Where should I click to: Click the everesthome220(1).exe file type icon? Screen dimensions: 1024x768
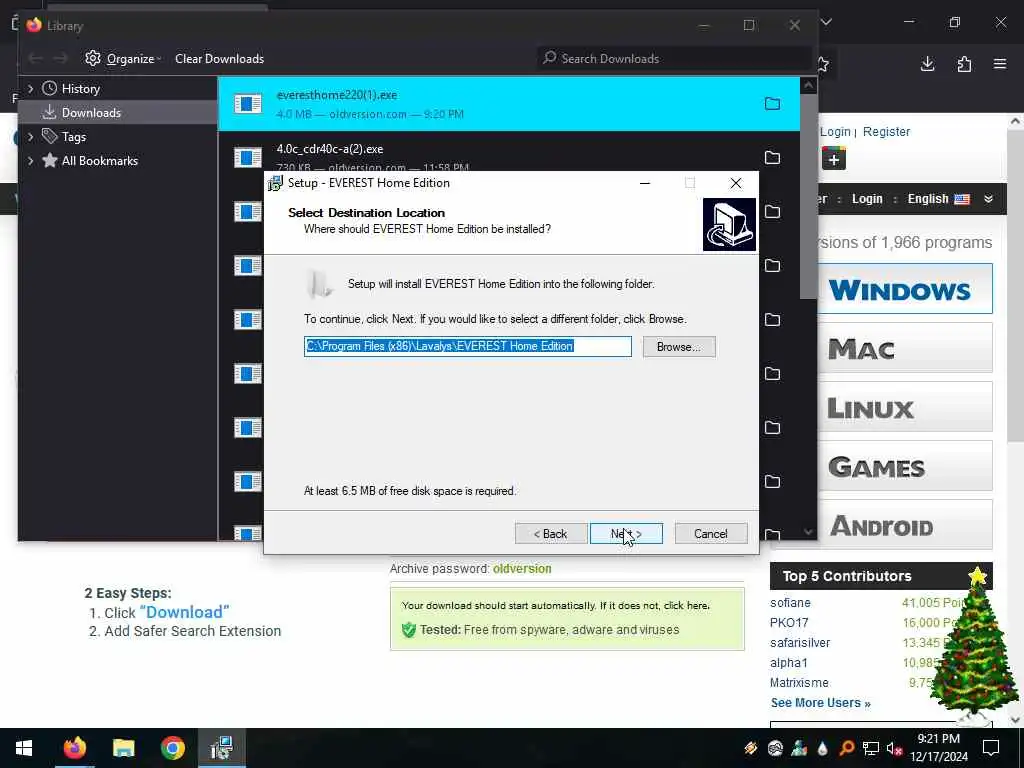(x=248, y=104)
